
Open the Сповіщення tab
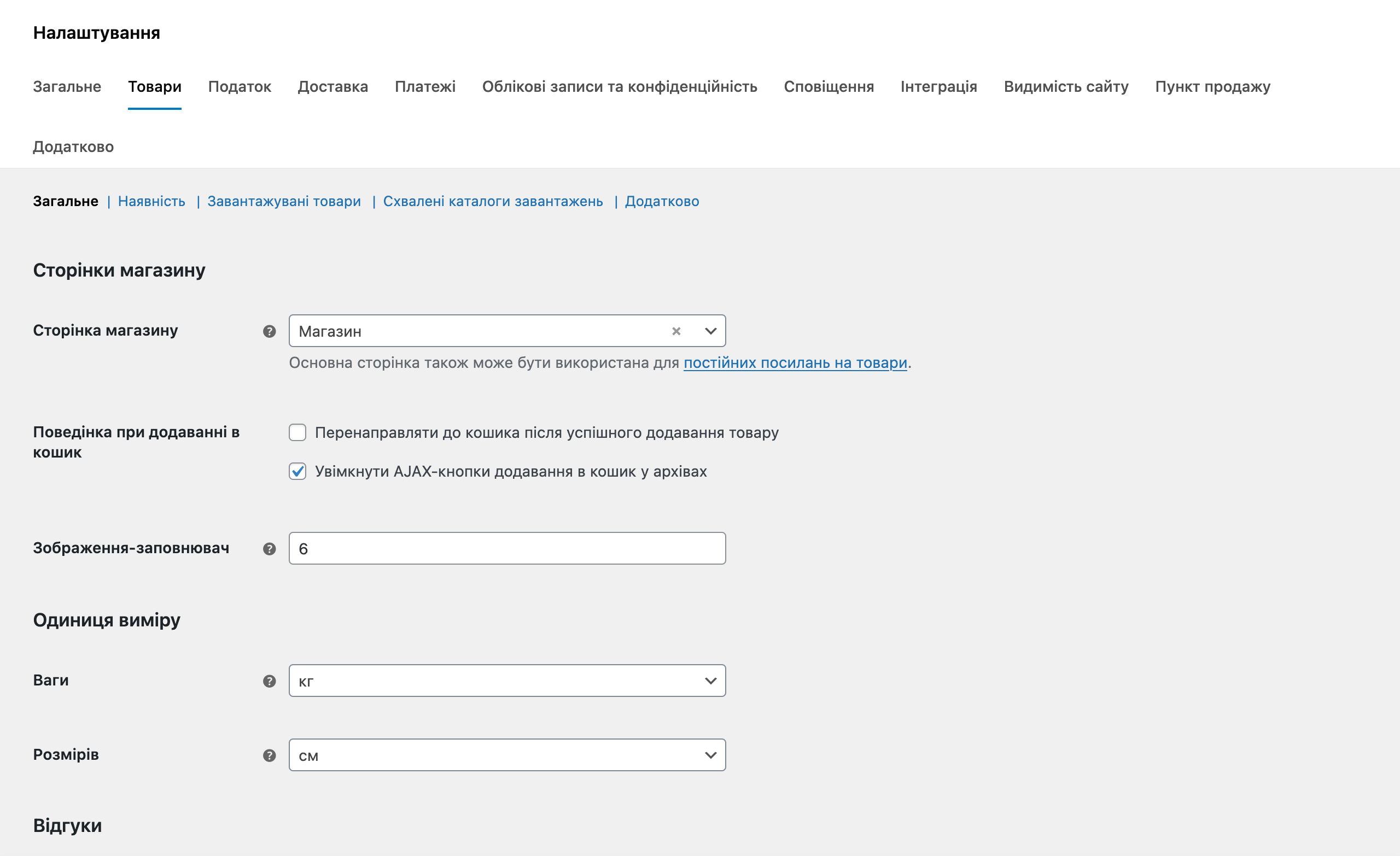click(x=829, y=86)
